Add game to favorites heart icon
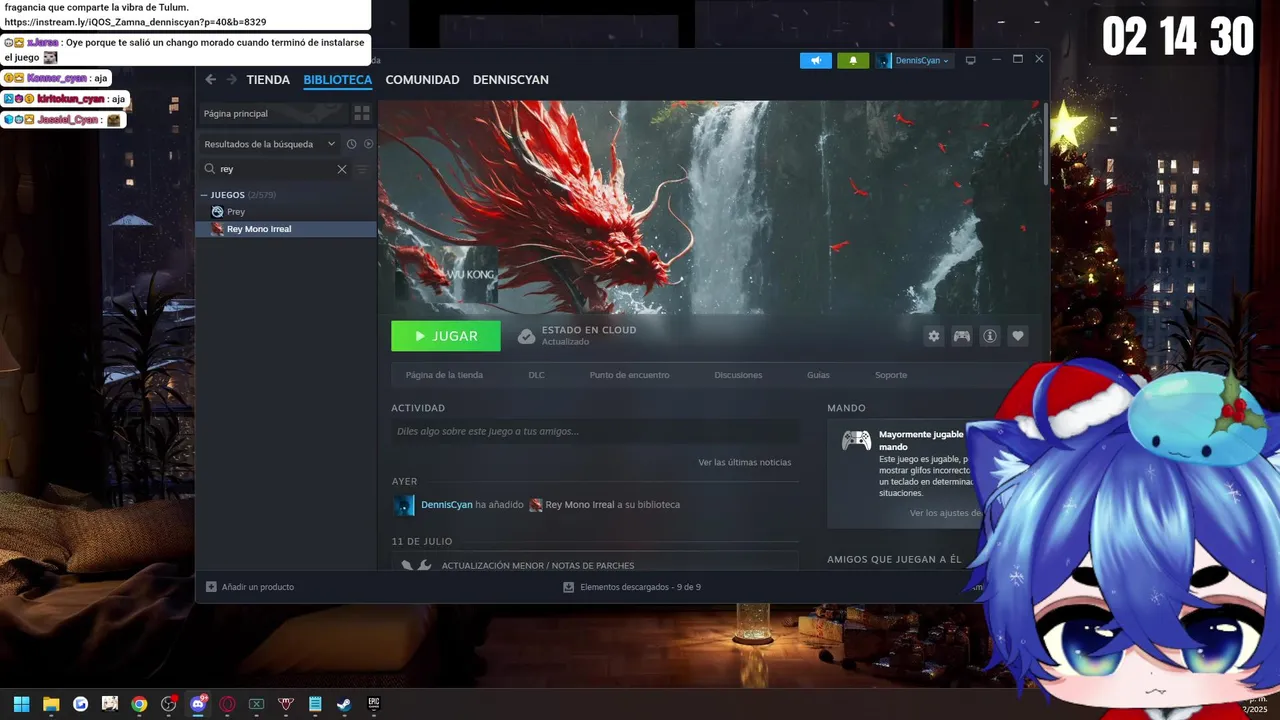This screenshot has height=720, width=1280. (1018, 336)
